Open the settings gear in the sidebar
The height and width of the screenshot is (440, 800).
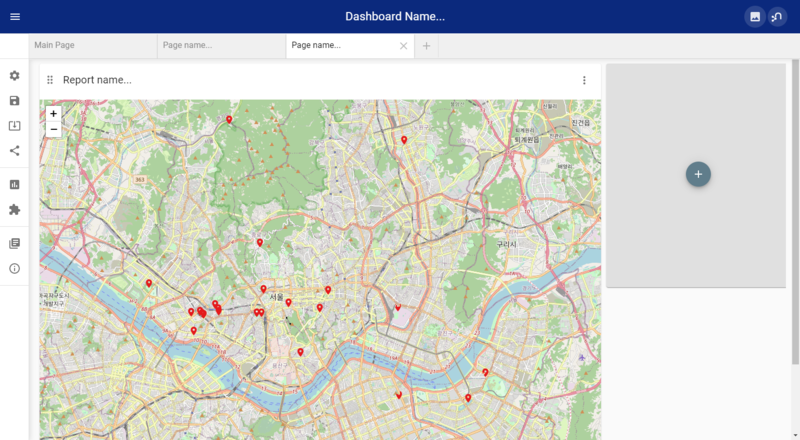click(14, 76)
